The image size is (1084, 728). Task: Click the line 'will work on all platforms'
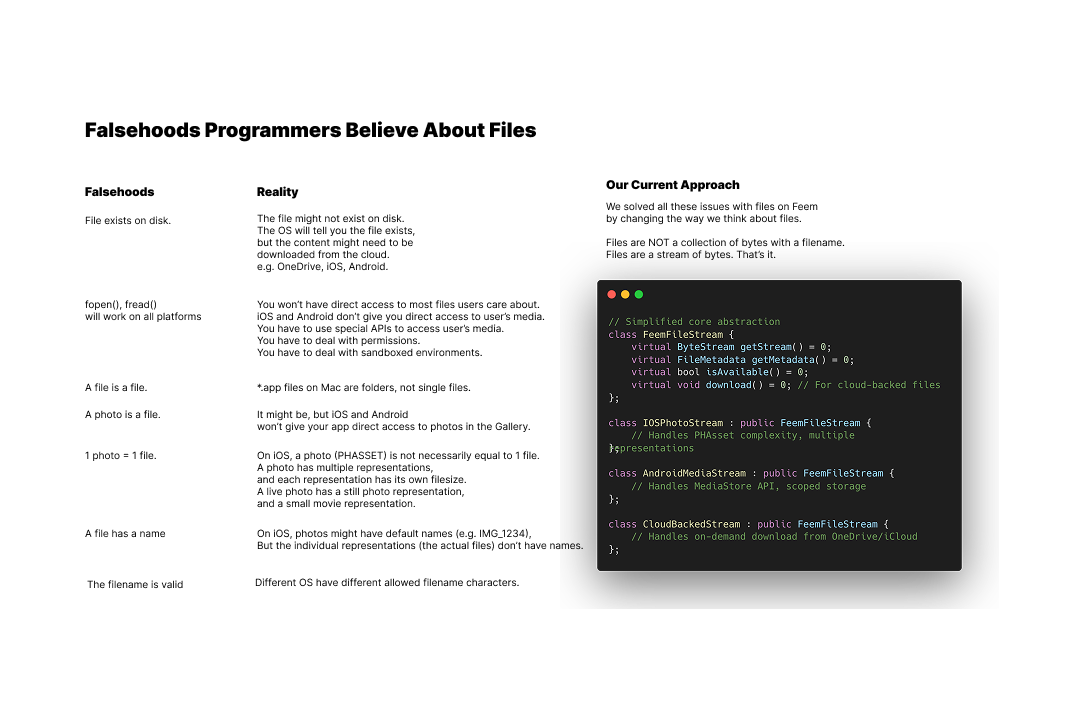[x=143, y=317]
